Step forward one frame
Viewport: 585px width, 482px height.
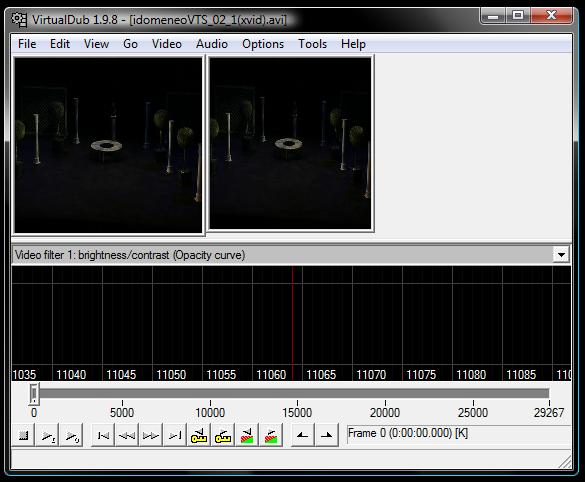(x=151, y=435)
